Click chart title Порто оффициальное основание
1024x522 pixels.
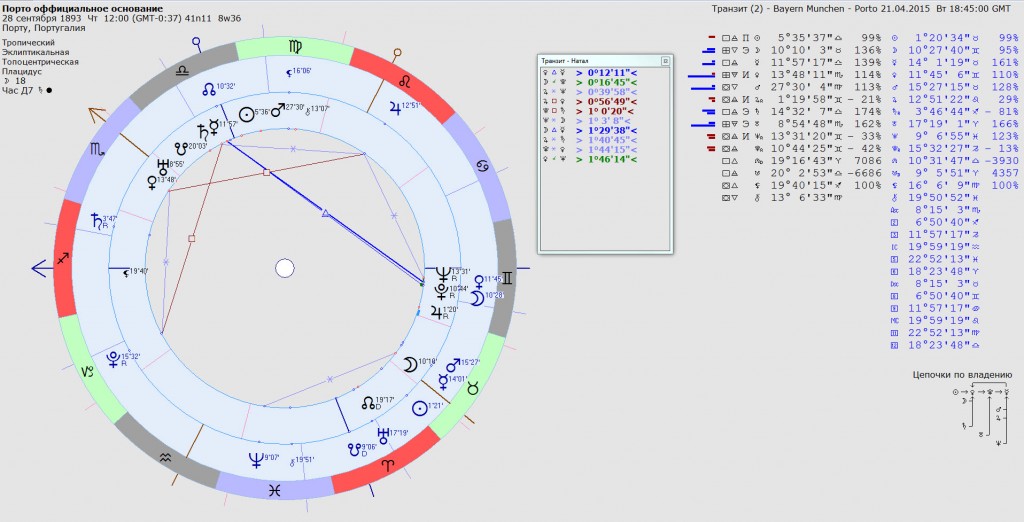(82, 8)
